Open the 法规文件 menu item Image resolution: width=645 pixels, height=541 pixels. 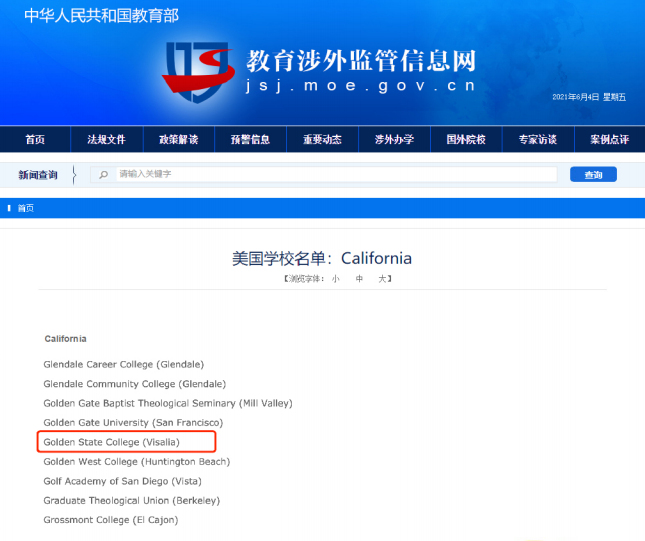click(x=106, y=139)
